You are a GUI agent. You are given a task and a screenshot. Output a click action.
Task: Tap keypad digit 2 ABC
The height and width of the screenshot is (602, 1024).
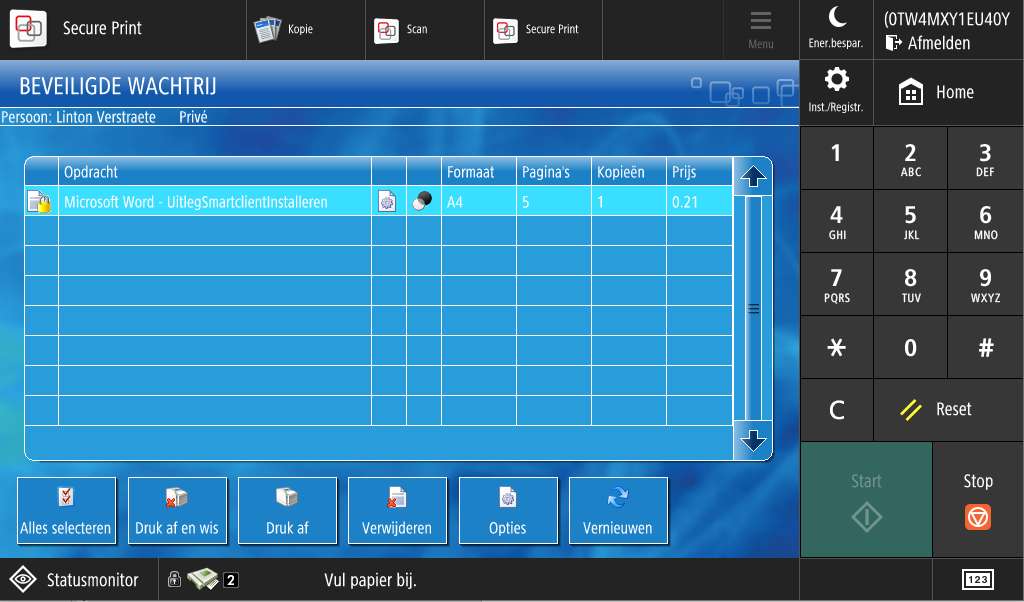910,158
